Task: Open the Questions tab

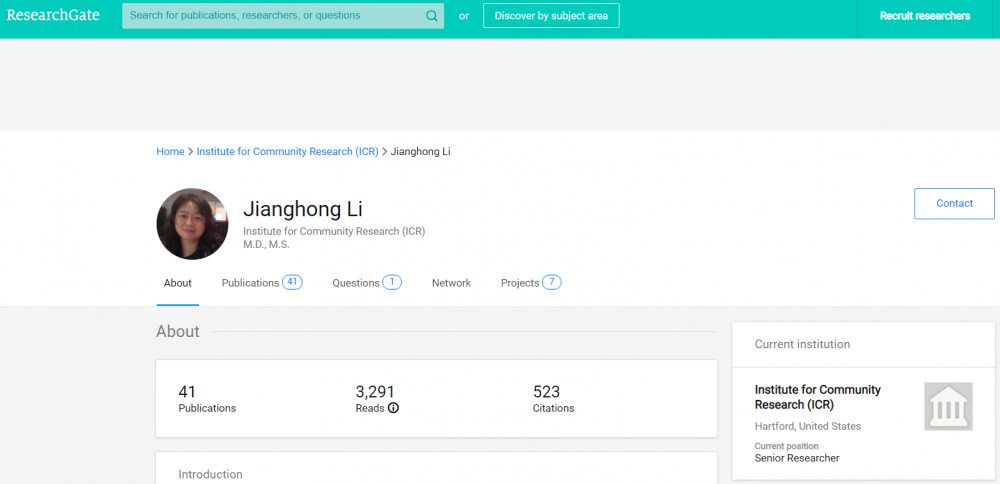Action: (356, 283)
